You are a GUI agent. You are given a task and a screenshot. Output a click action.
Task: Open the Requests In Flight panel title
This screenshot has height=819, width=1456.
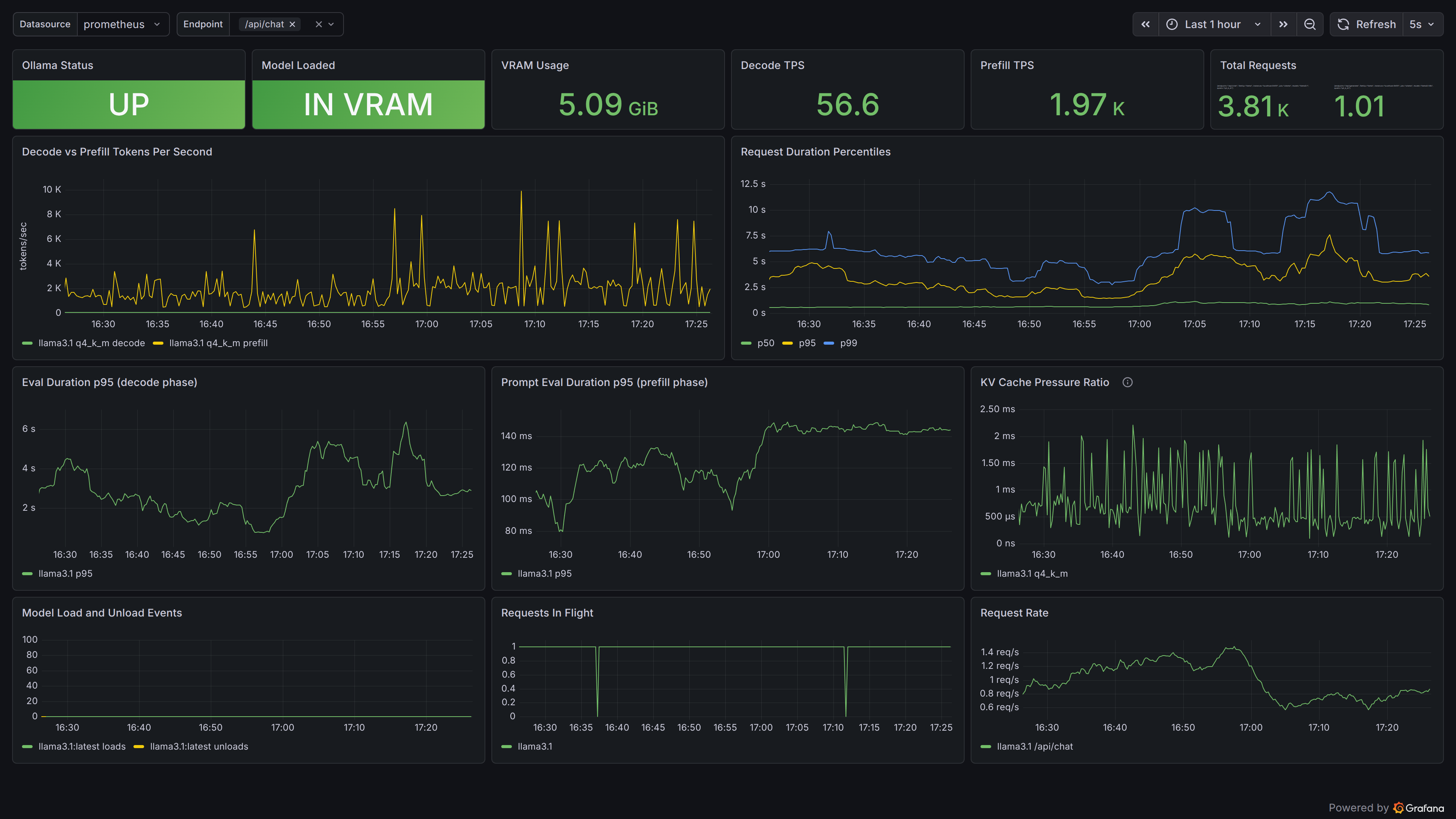coord(546,613)
